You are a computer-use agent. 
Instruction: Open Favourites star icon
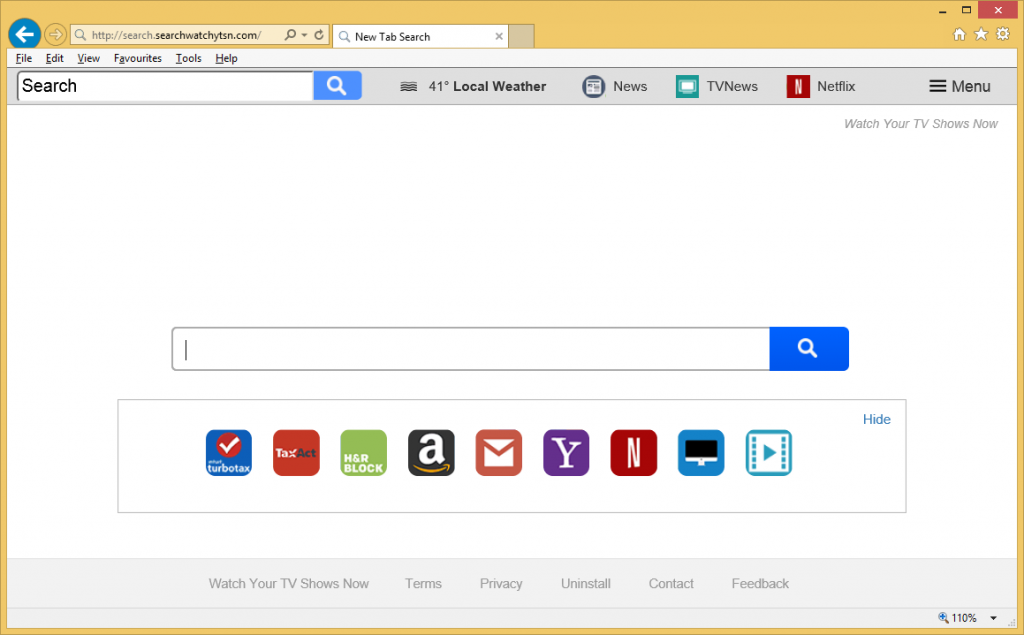(x=981, y=34)
